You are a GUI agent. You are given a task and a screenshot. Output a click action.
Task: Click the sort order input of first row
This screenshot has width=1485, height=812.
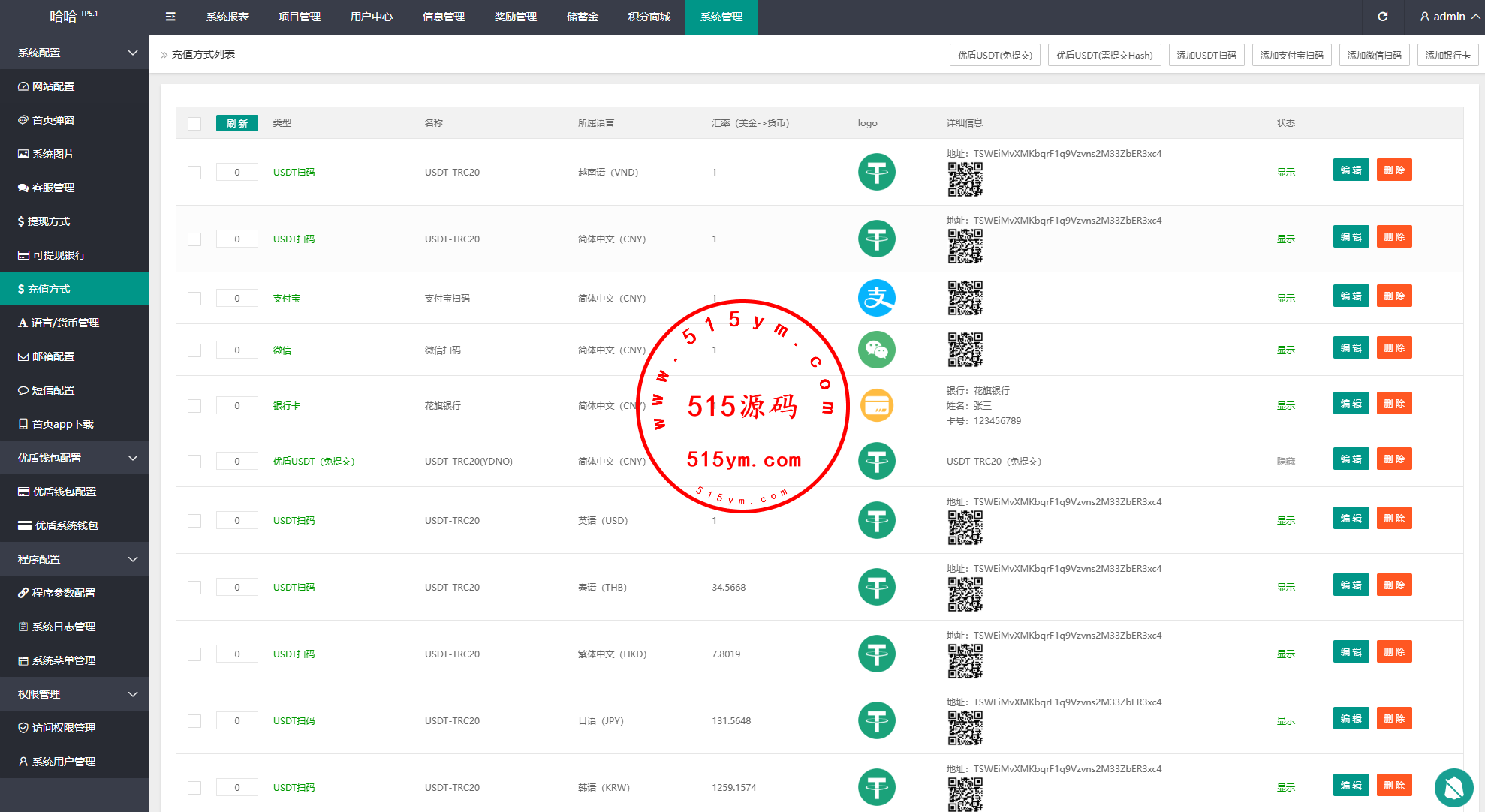coord(237,173)
